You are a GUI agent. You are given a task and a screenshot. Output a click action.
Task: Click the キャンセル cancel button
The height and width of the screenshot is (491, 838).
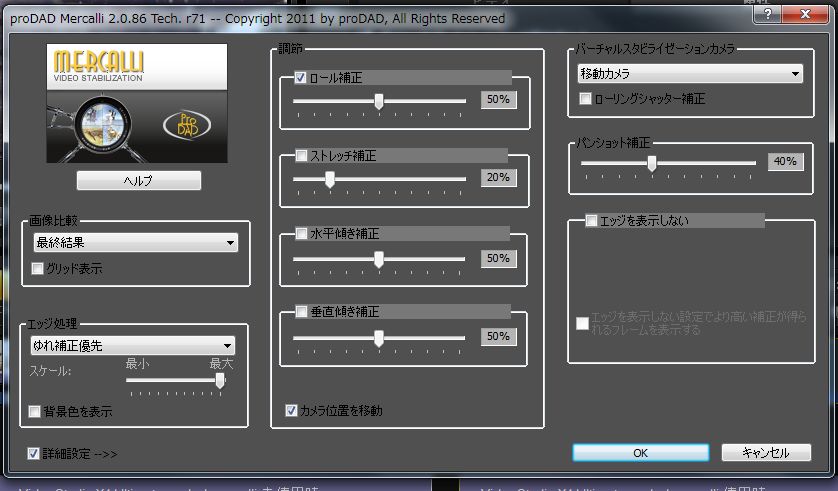click(766, 453)
